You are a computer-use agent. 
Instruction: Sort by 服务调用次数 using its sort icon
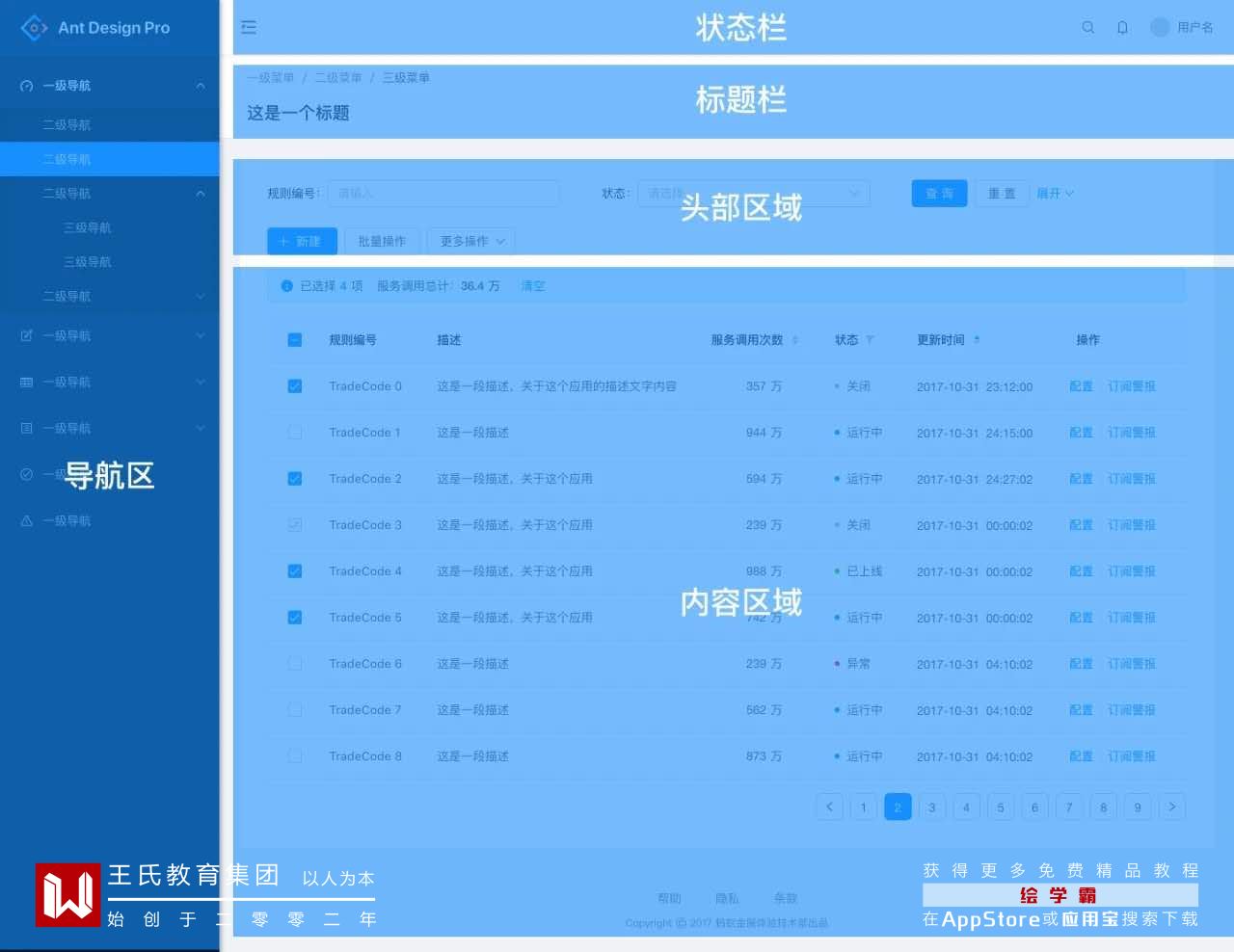pos(795,340)
